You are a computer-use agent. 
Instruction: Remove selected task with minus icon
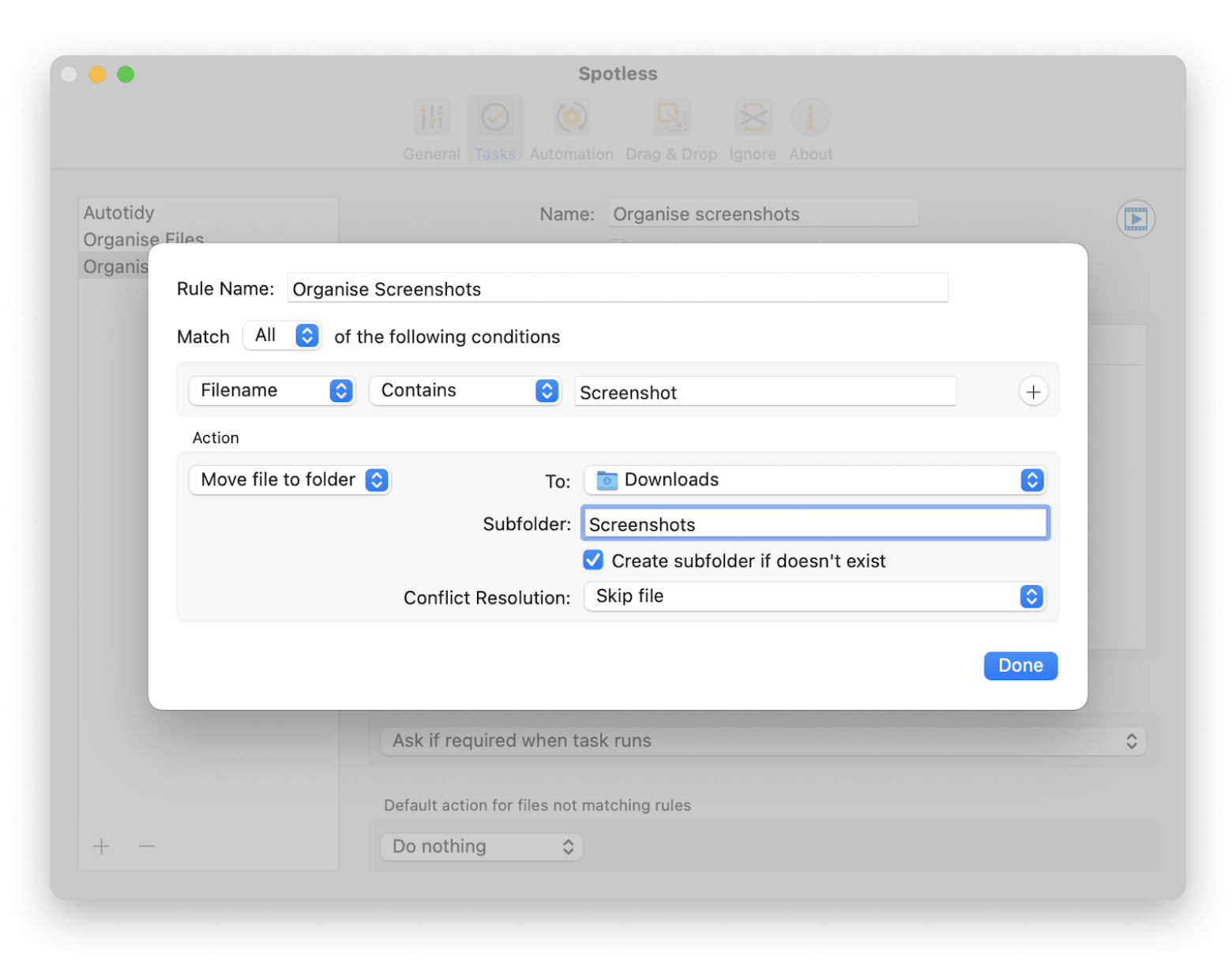point(147,846)
